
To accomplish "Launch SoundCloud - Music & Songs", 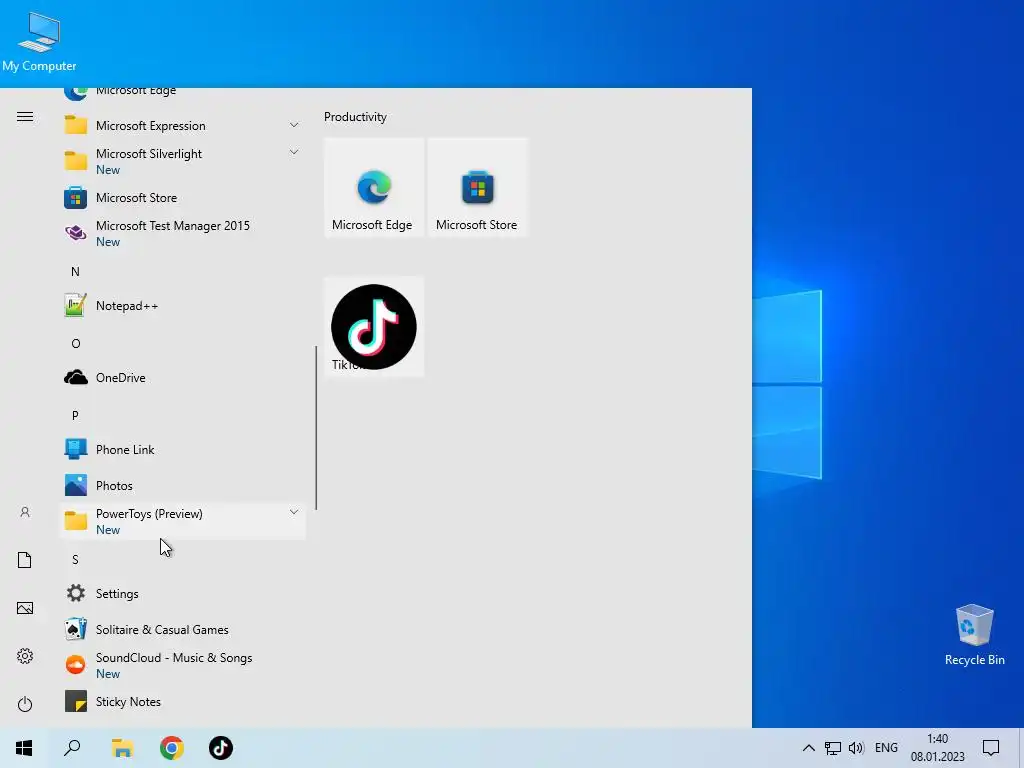I will [182, 665].
